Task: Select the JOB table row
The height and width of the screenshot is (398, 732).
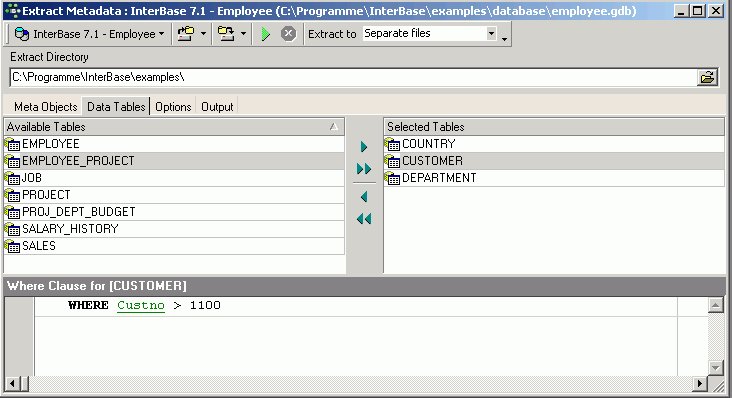Action: 174,178
